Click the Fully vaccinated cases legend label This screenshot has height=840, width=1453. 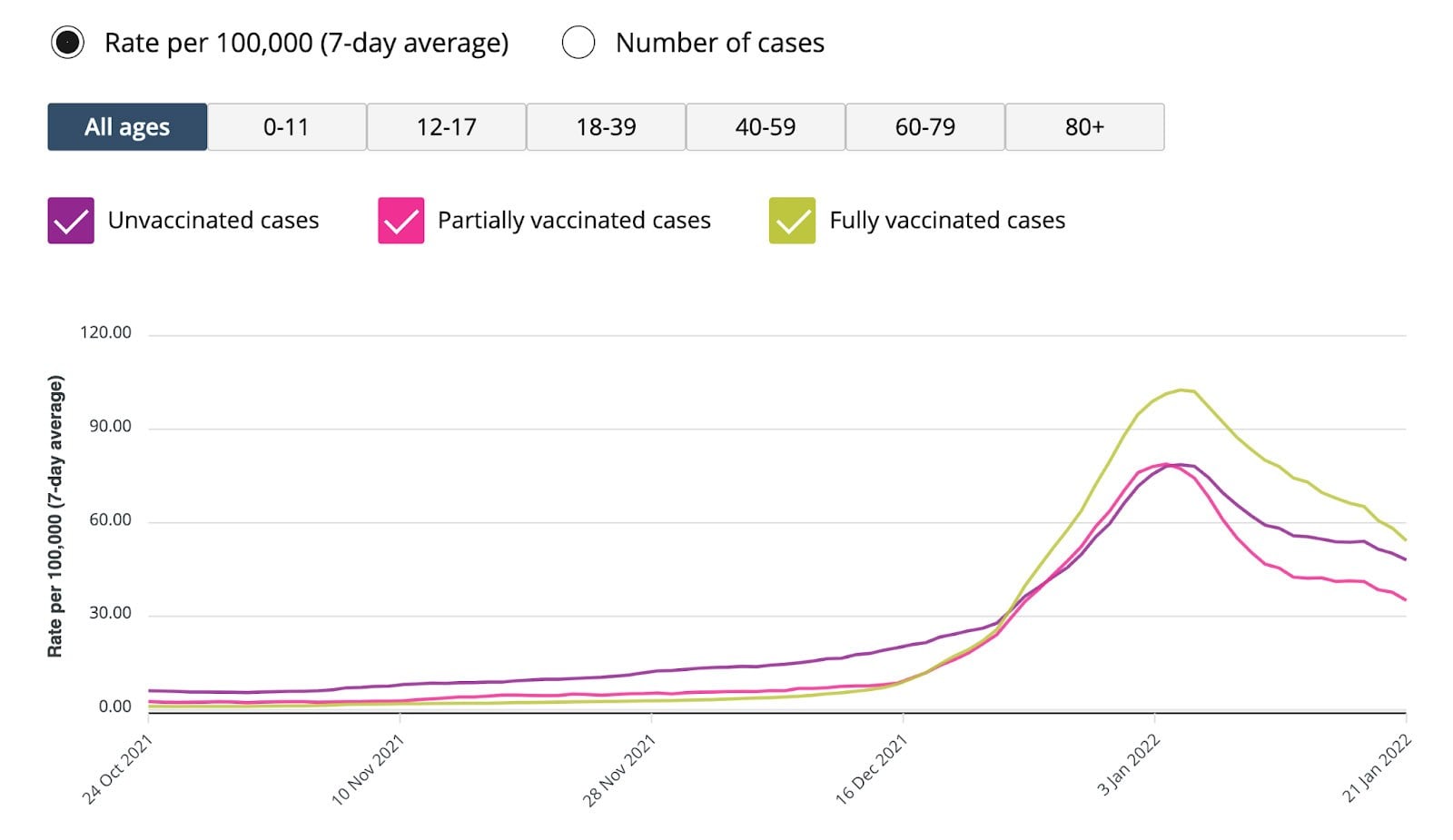947,221
